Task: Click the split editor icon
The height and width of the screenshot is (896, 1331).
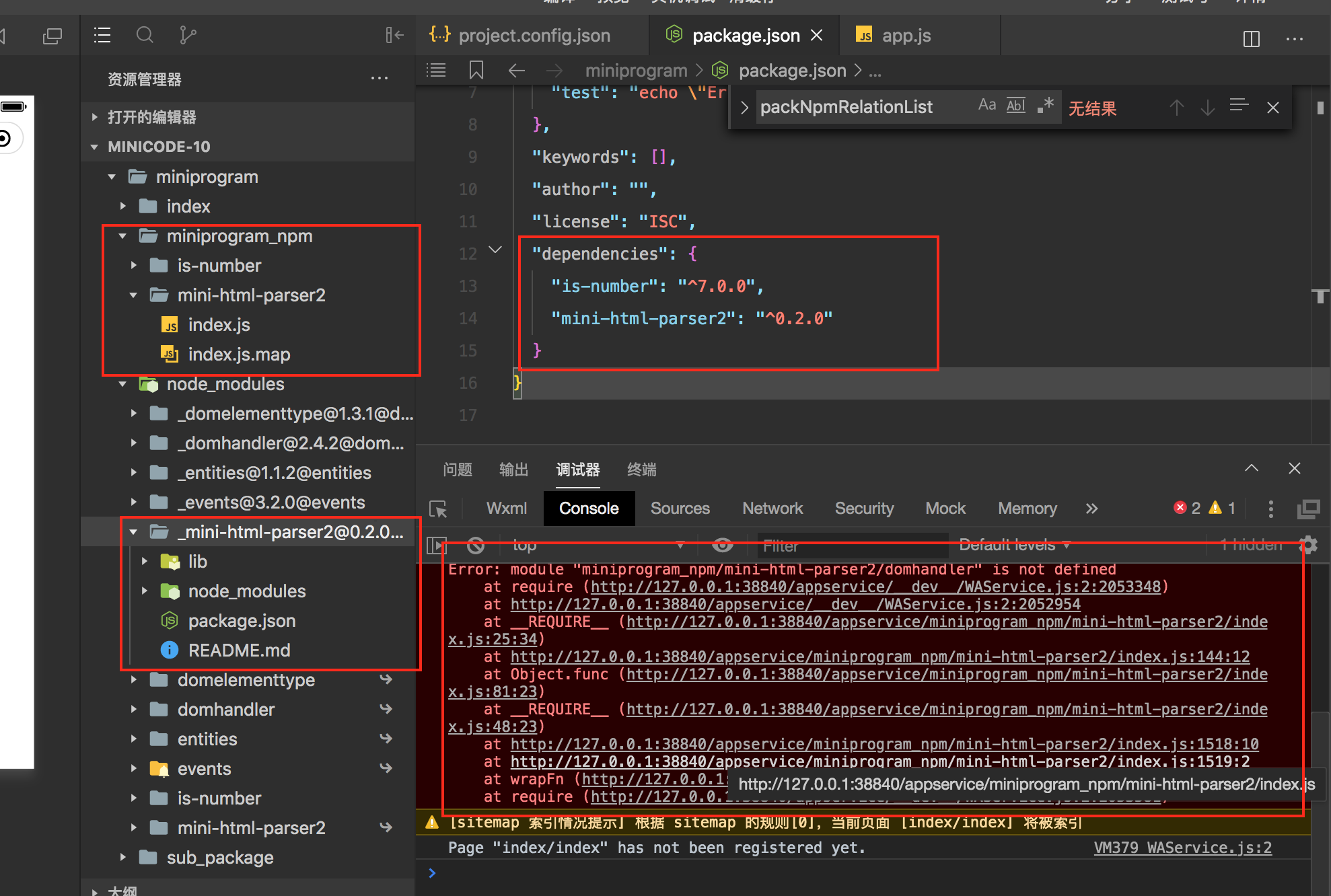Action: tap(1251, 39)
